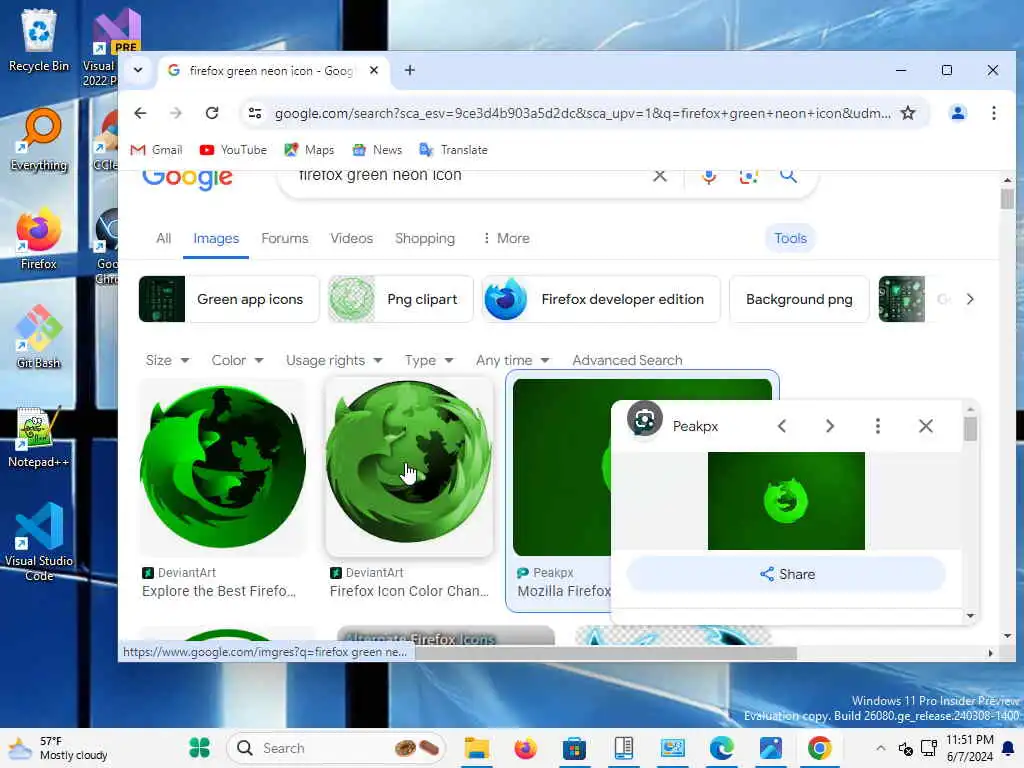The image size is (1024, 768).
Task: Open Microsoft Edge from the taskbar
Action: [x=721, y=748]
